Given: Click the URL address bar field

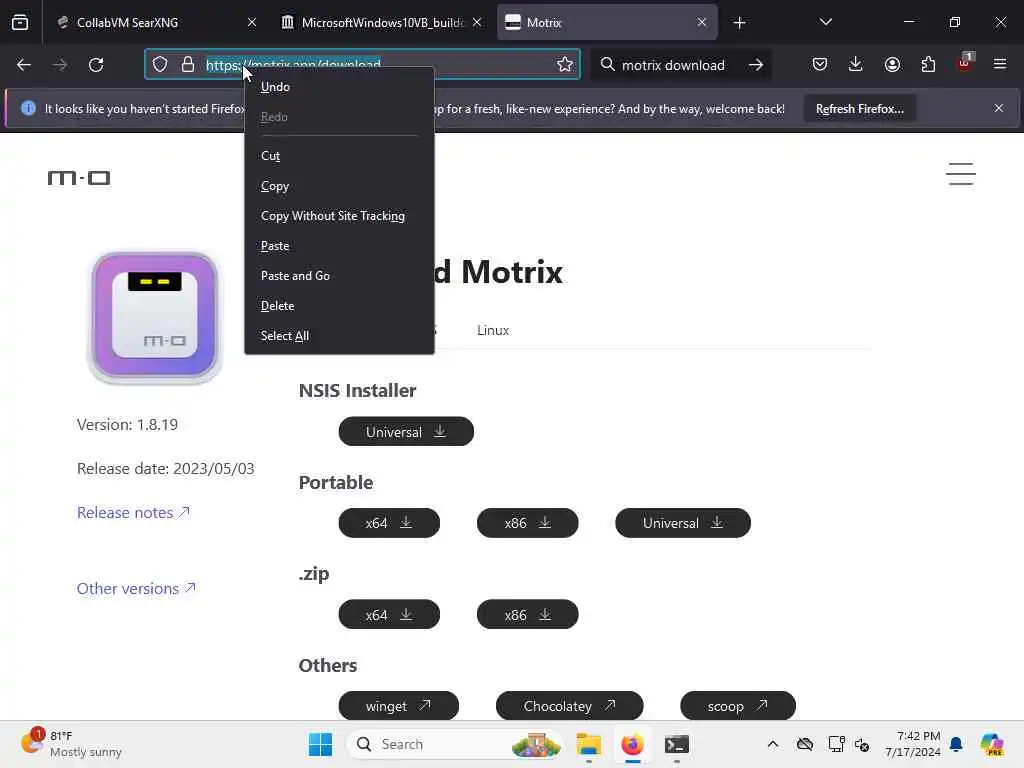Looking at the screenshot, I should coord(362,64).
